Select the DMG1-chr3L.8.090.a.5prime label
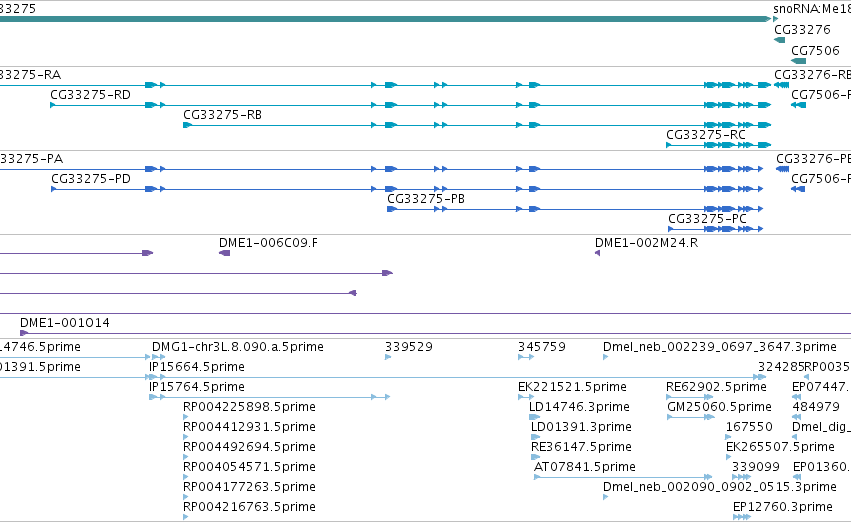This screenshot has height=522, width=851. point(238,347)
